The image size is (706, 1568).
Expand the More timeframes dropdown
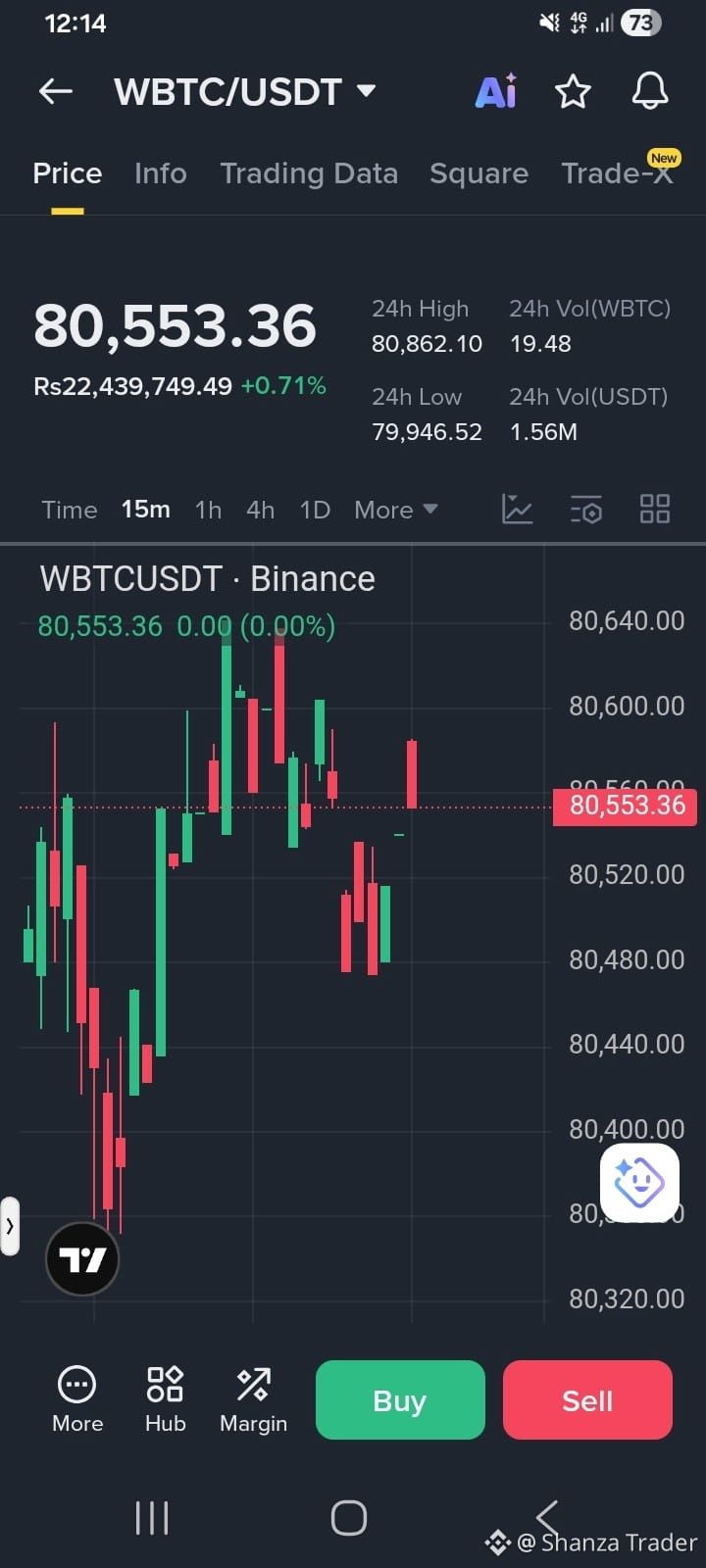tap(396, 510)
